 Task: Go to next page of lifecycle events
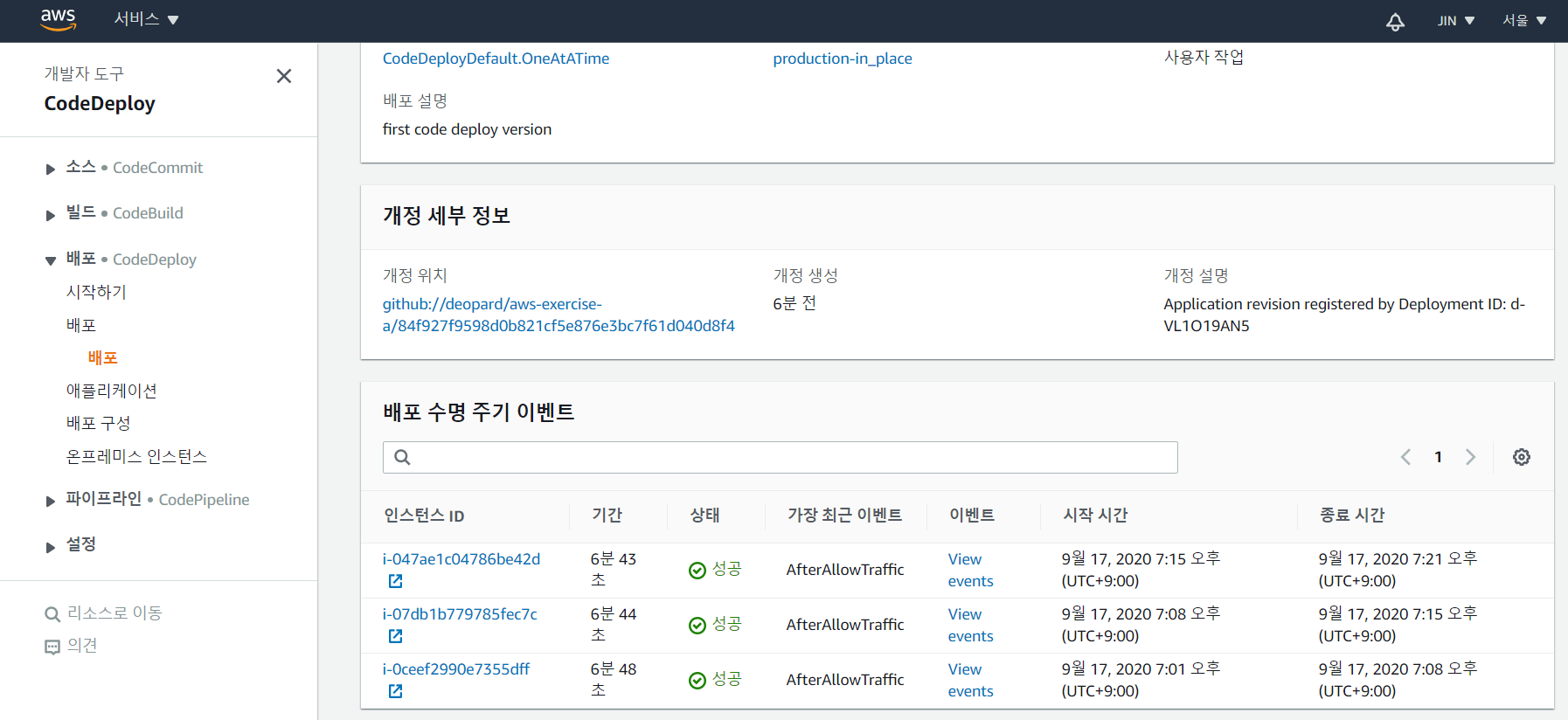[x=1470, y=457]
